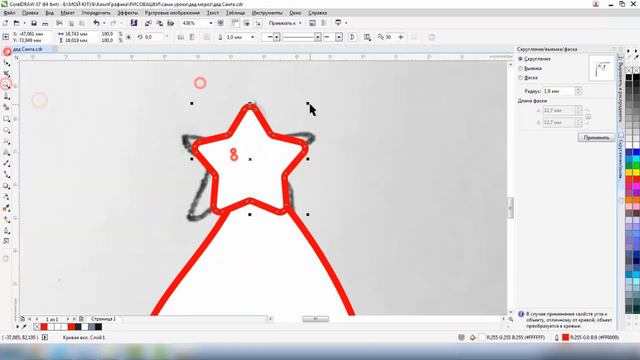640x360 pixels.
Task: Toggle lock ratio in property bar
Action: tap(129, 37)
